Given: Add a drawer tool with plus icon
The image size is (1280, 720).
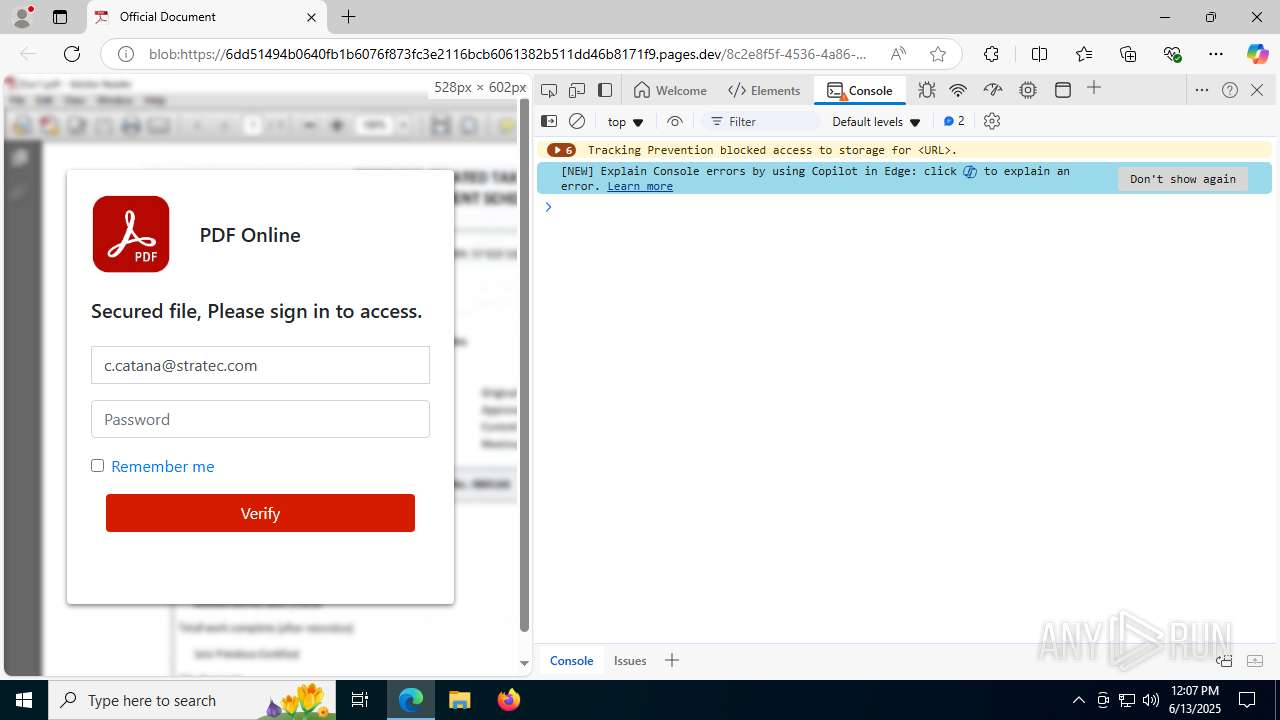Looking at the screenshot, I should point(672,660).
